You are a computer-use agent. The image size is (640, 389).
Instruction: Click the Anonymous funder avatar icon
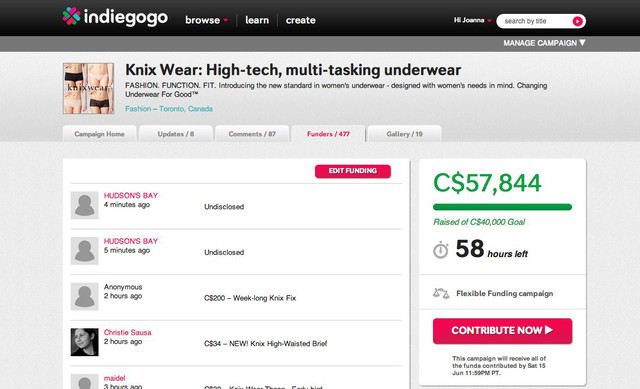coord(84,297)
